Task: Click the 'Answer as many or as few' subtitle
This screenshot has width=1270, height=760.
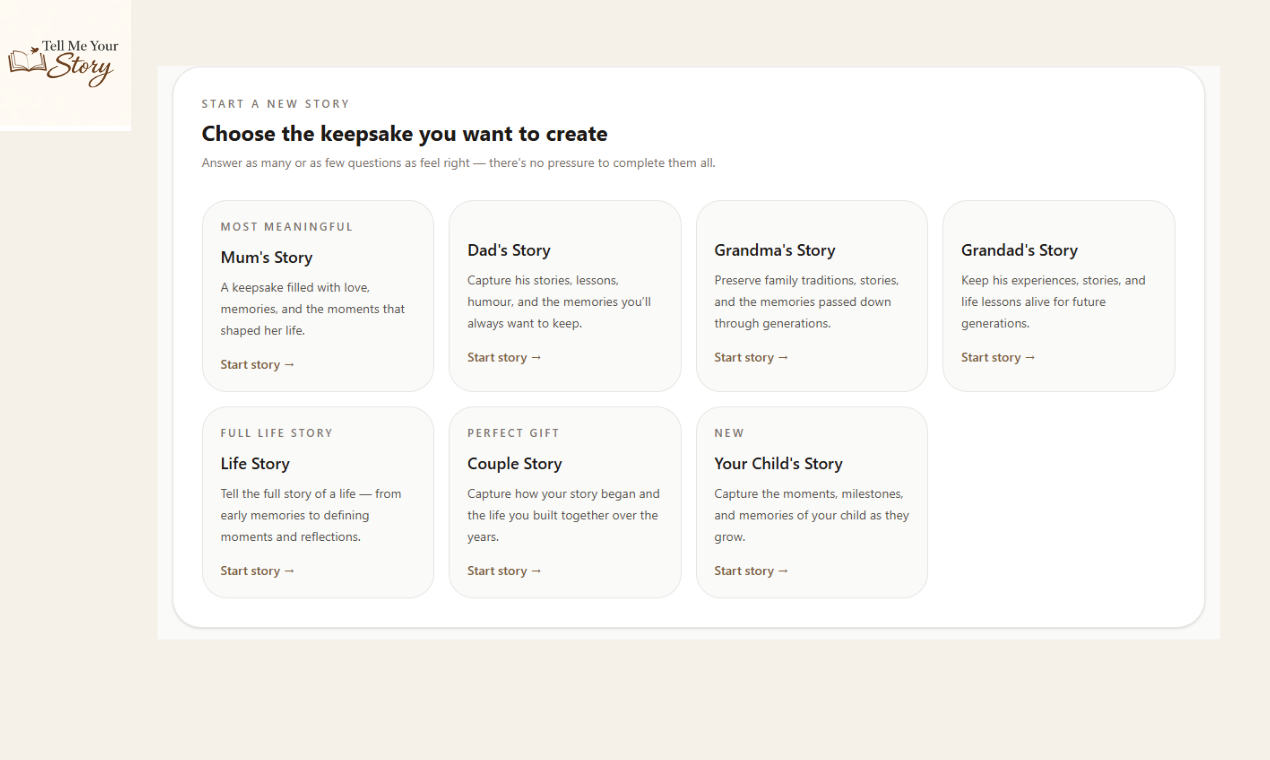Action: [x=459, y=163]
